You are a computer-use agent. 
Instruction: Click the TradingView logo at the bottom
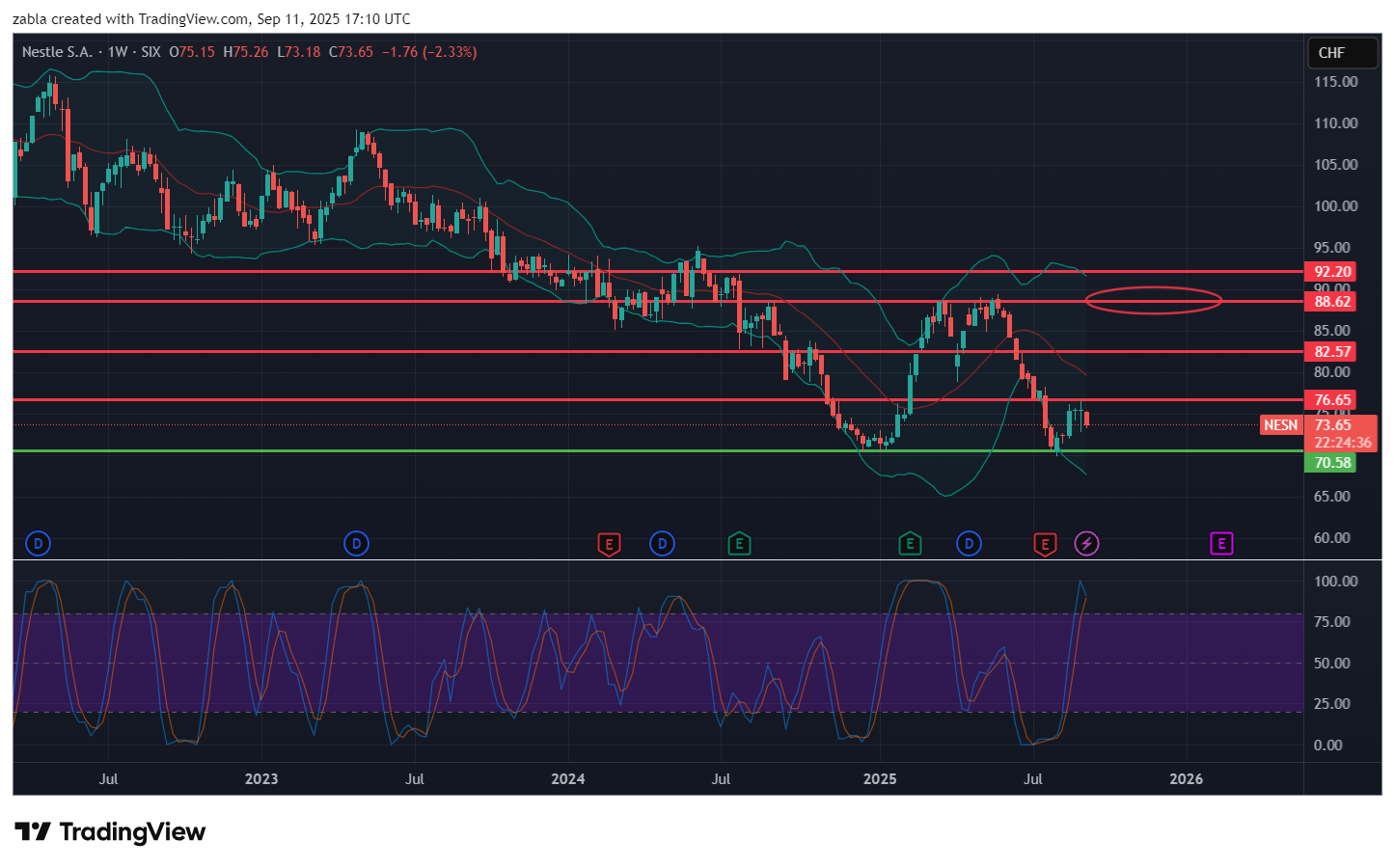[x=110, y=832]
